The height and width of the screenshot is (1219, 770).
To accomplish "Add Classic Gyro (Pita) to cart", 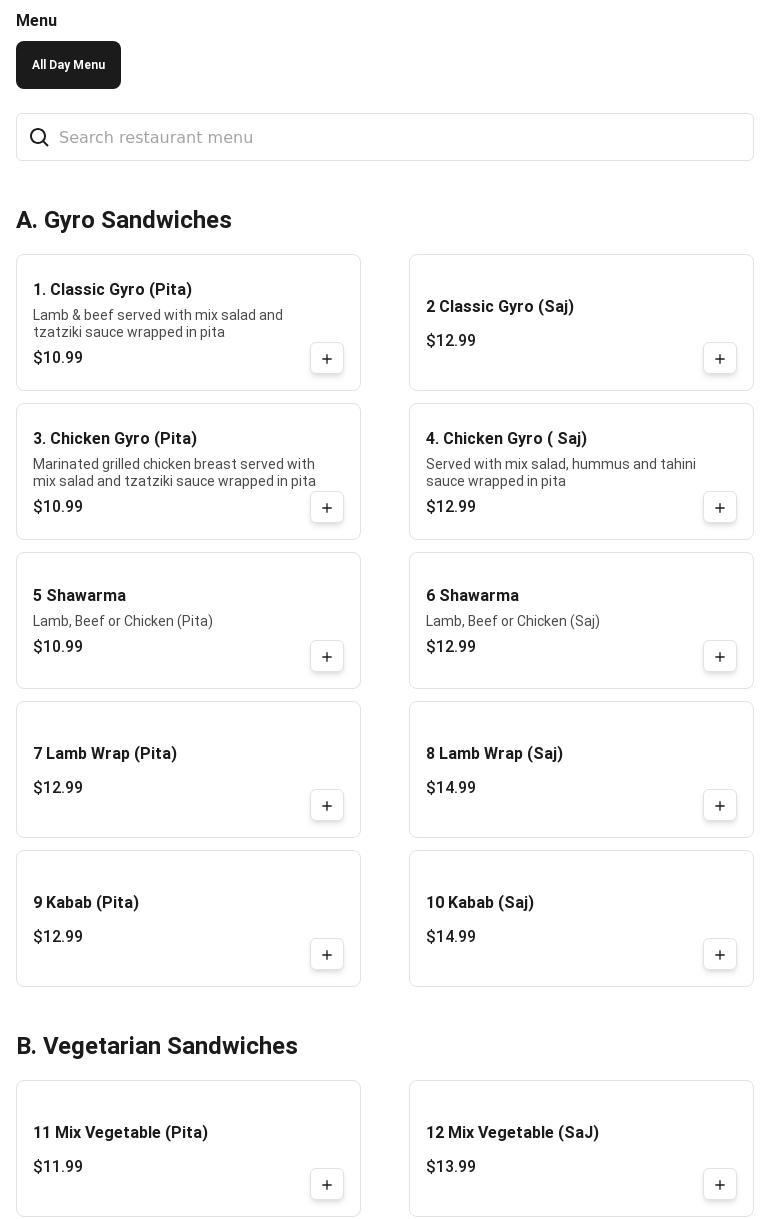I will [x=327, y=359].
